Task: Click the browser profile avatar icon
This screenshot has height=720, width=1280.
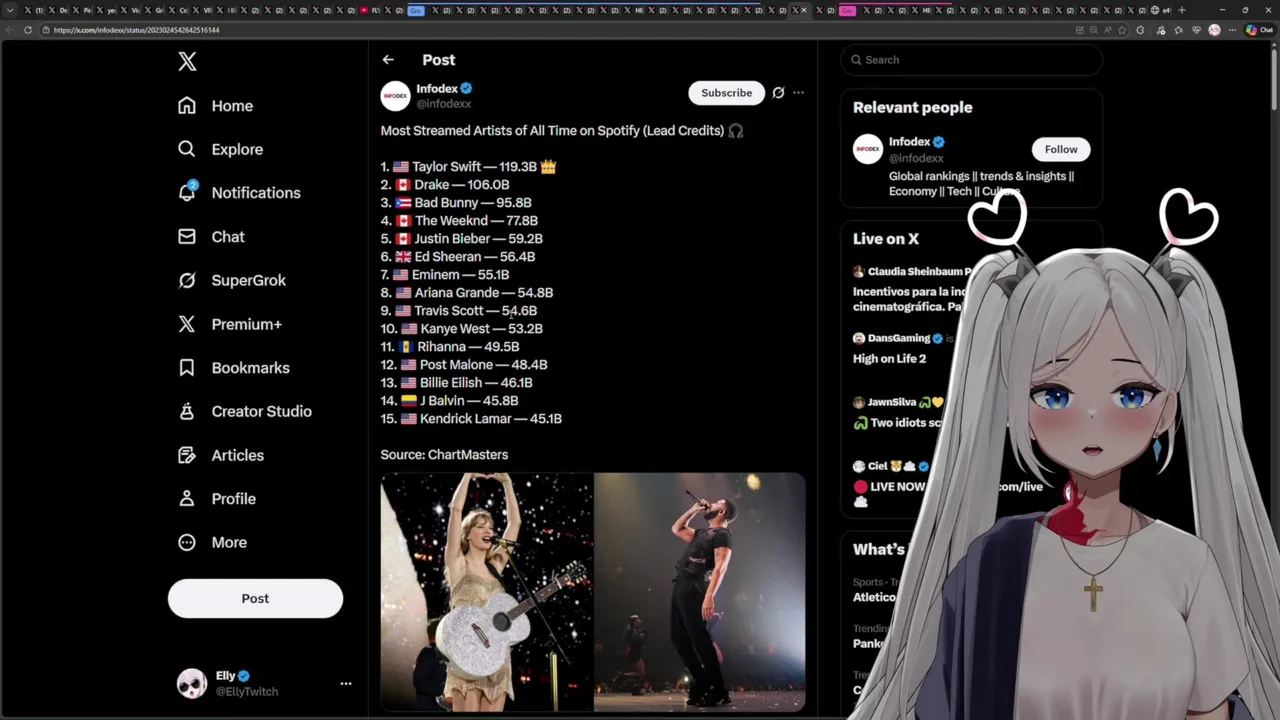Action: coord(1214,30)
